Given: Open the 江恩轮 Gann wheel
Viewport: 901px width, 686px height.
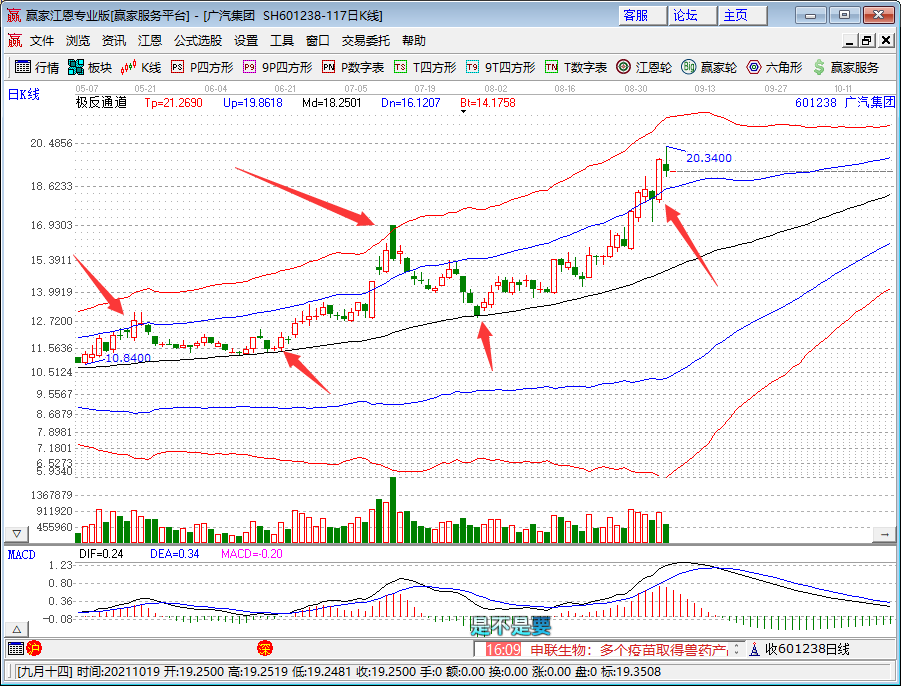Looking at the screenshot, I should pyautogui.click(x=646, y=67).
